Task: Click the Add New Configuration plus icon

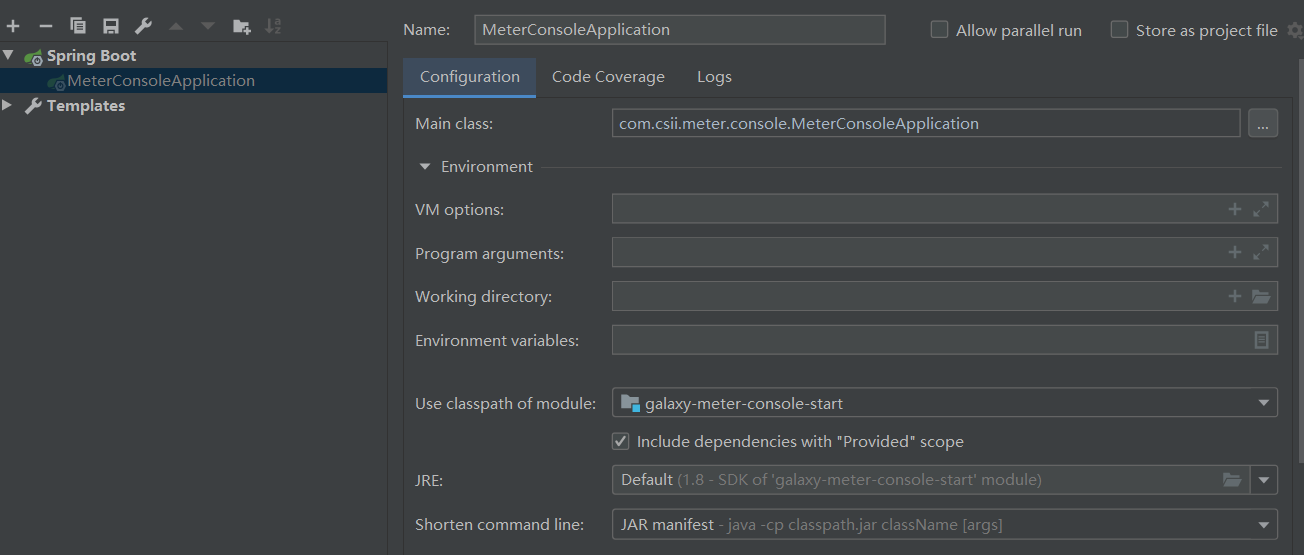Action: point(13,26)
